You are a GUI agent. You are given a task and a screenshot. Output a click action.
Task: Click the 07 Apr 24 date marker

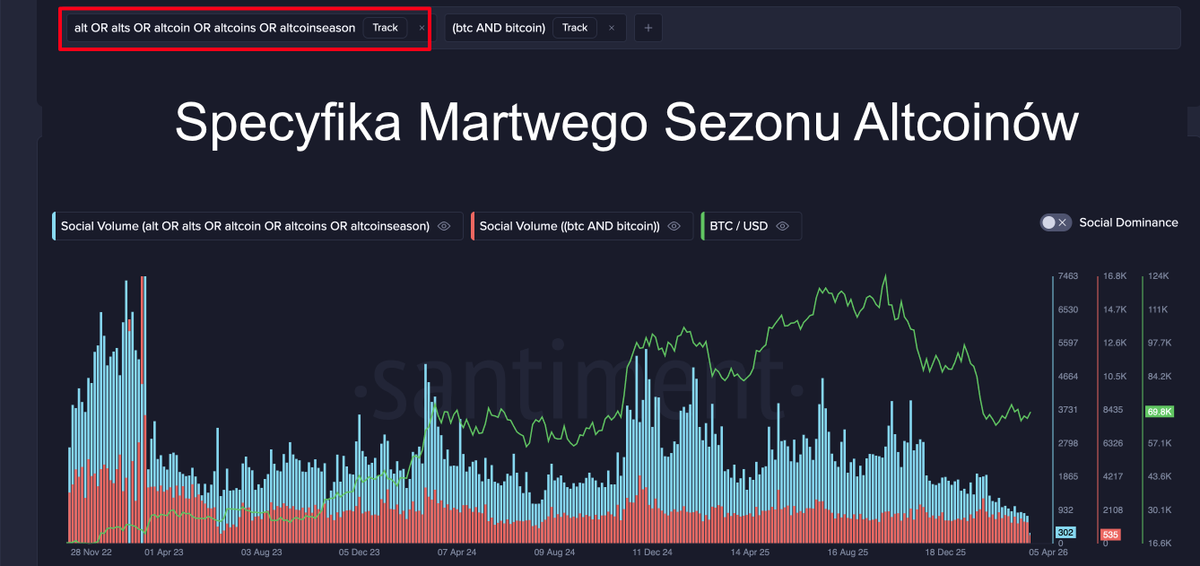pos(456,551)
